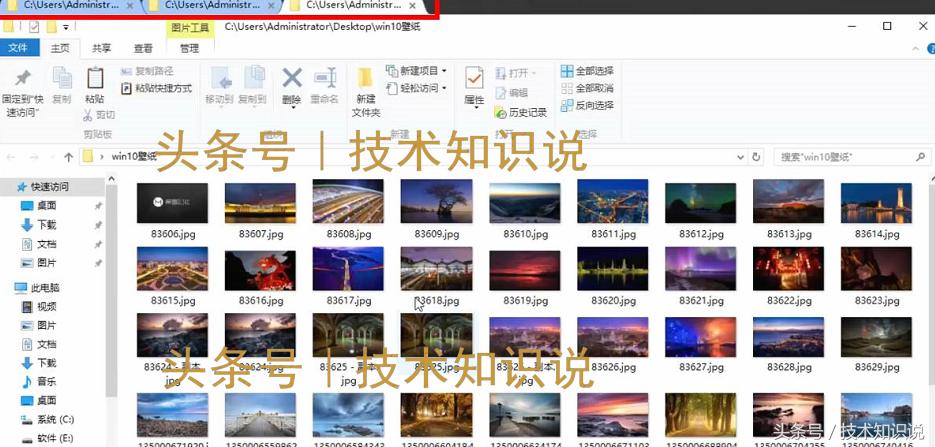Click Invert selection (反向选择)
The image size is (935, 447).
coord(587,105)
